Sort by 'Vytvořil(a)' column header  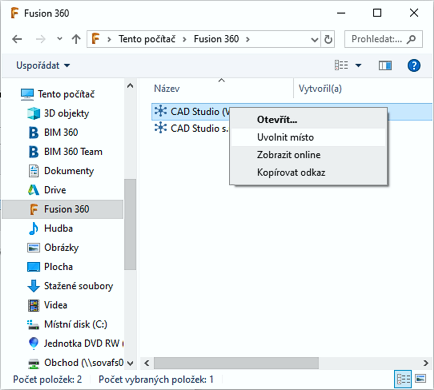[320, 89]
